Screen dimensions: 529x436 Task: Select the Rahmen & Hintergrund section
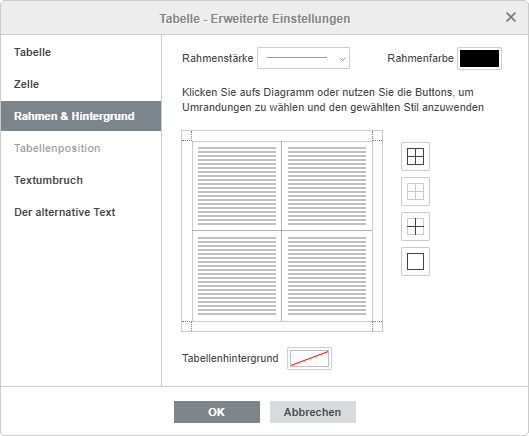point(81,116)
